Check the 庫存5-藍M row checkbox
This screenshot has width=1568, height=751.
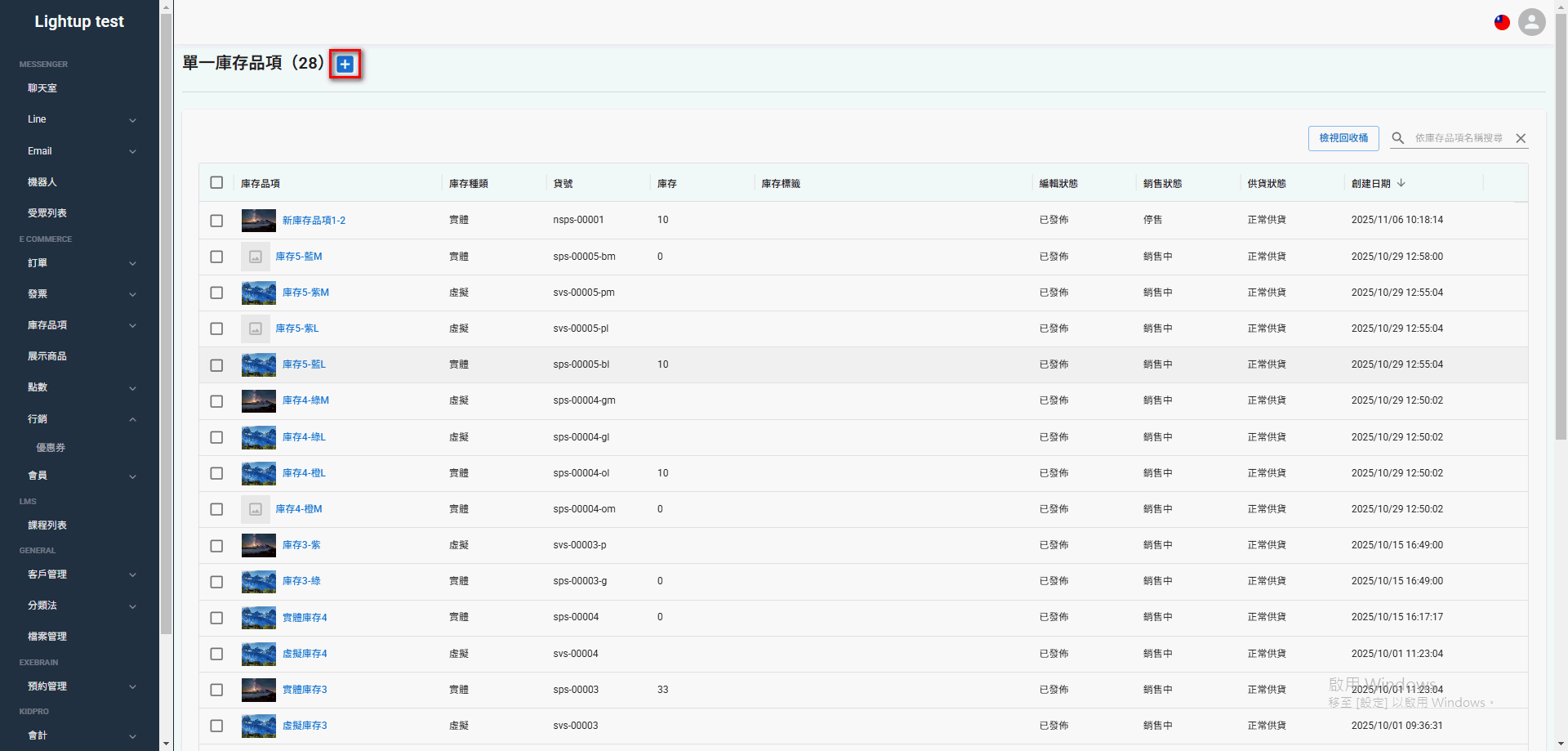[216, 257]
